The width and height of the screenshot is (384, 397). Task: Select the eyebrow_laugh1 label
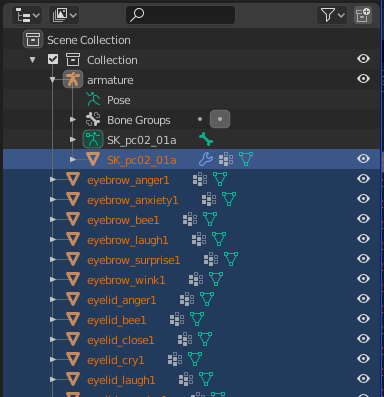[128, 240]
